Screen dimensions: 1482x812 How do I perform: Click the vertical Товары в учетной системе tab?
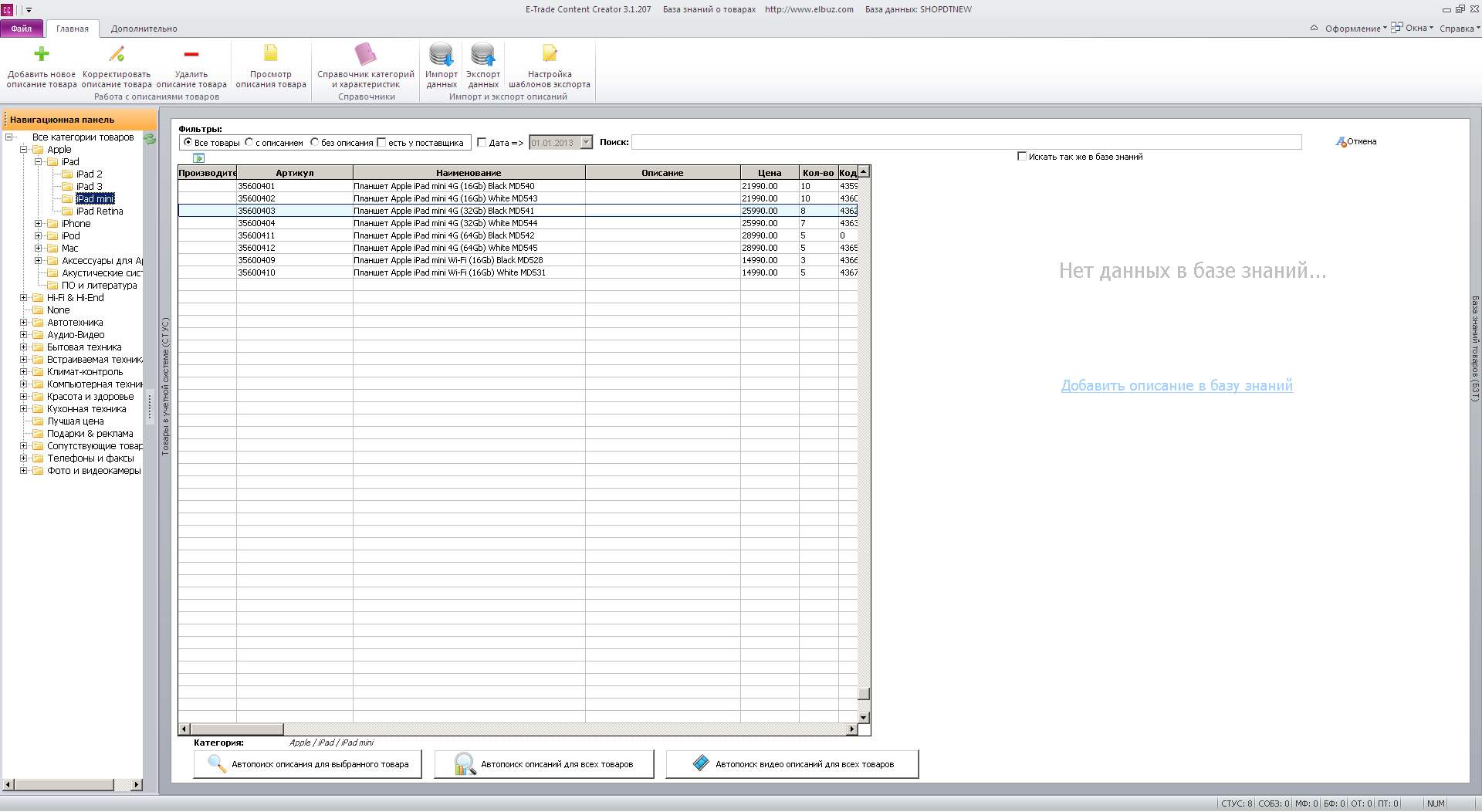[x=164, y=386]
